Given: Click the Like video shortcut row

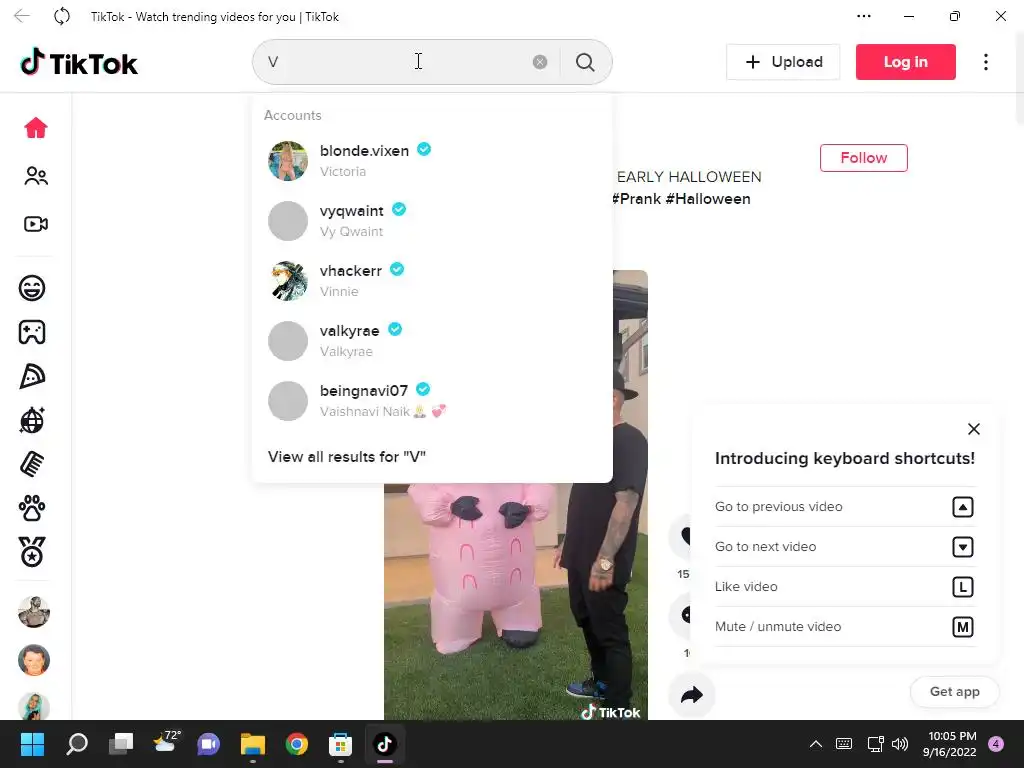Looking at the screenshot, I should pos(844,586).
